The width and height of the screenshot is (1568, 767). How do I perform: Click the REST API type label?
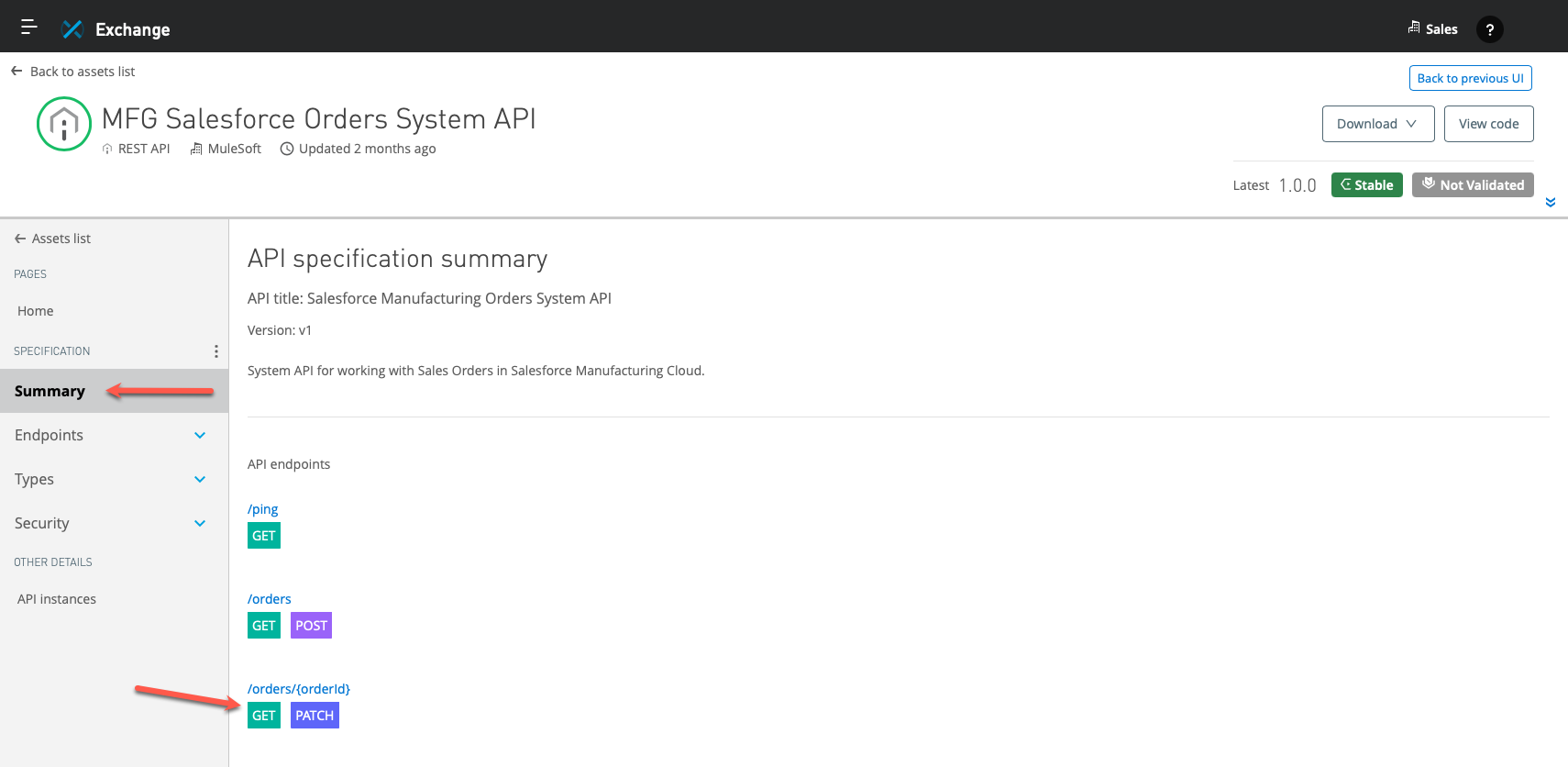pyautogui.click(x=136, y=149)
